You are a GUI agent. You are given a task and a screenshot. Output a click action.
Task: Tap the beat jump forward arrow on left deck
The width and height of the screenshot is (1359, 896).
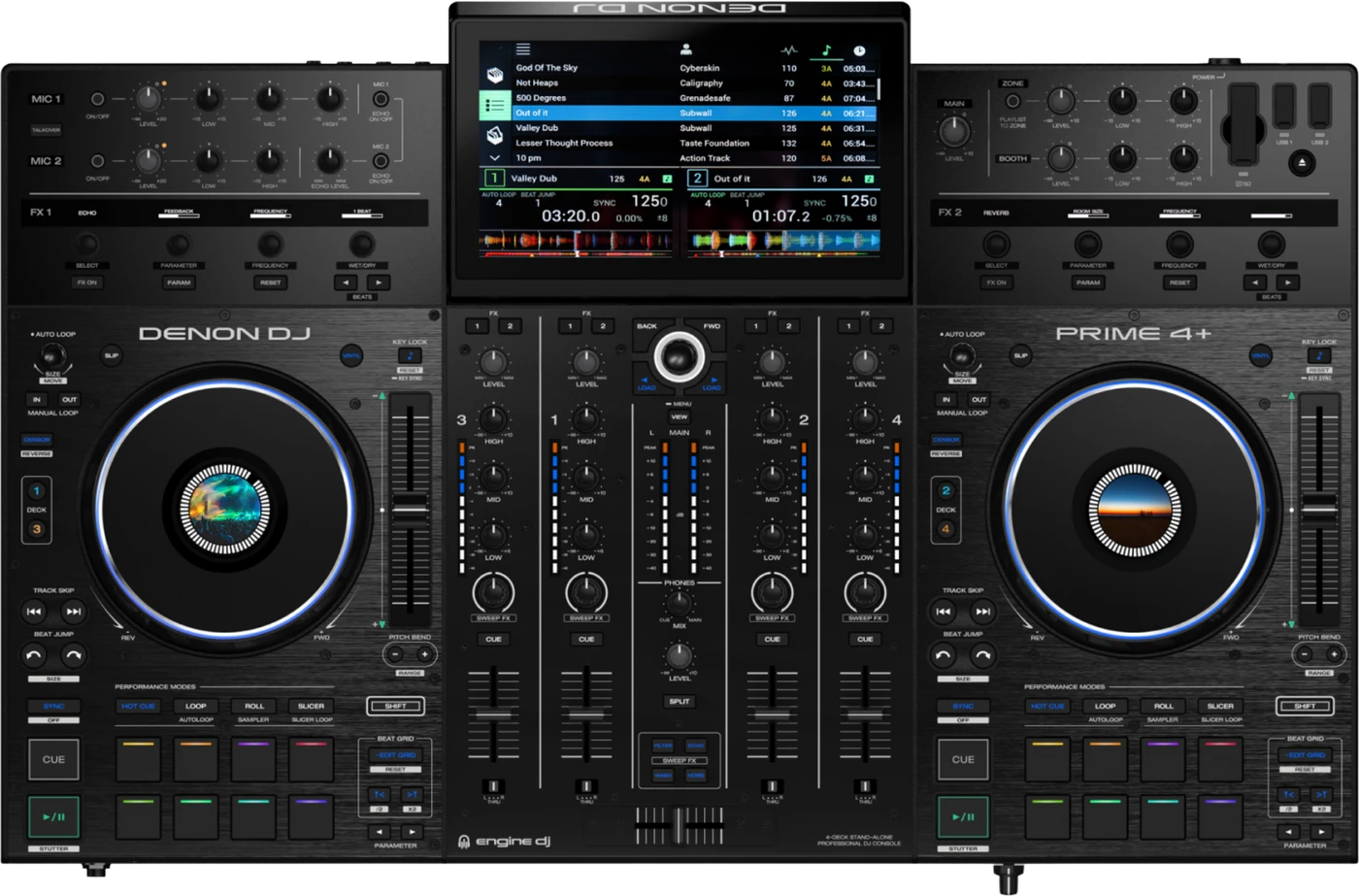[x=73, y=655]
